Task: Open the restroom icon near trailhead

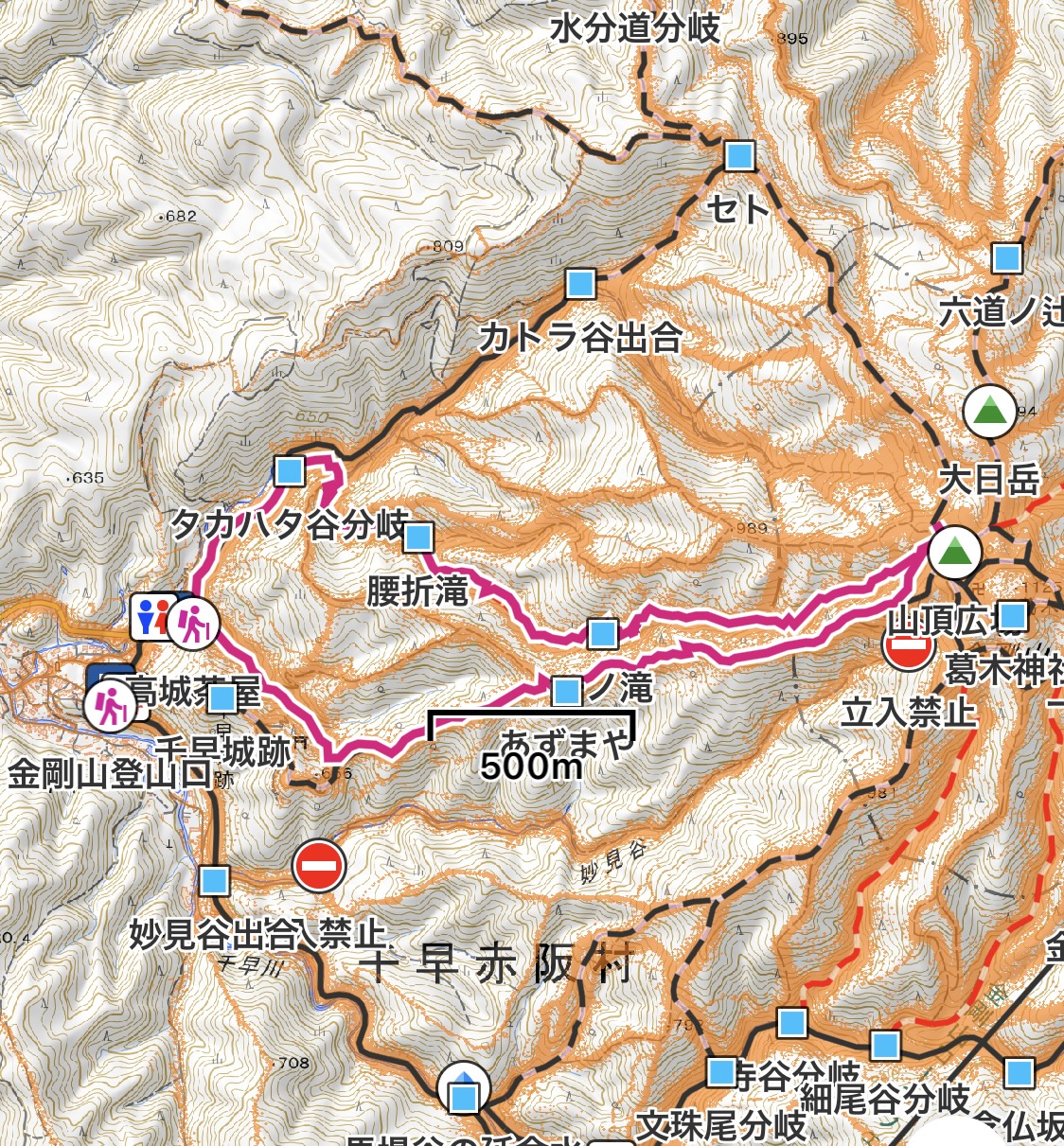Action: point(151,617)
